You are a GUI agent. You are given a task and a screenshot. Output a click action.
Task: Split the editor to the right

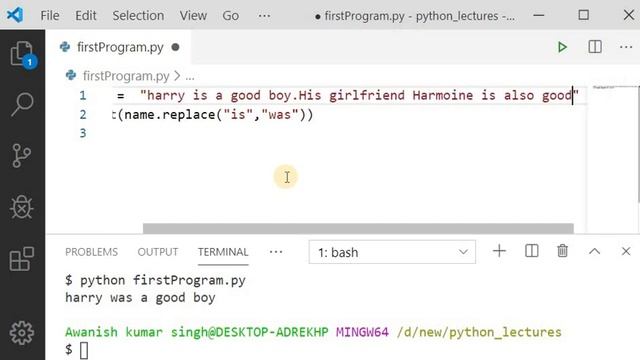tap(595, 47)
